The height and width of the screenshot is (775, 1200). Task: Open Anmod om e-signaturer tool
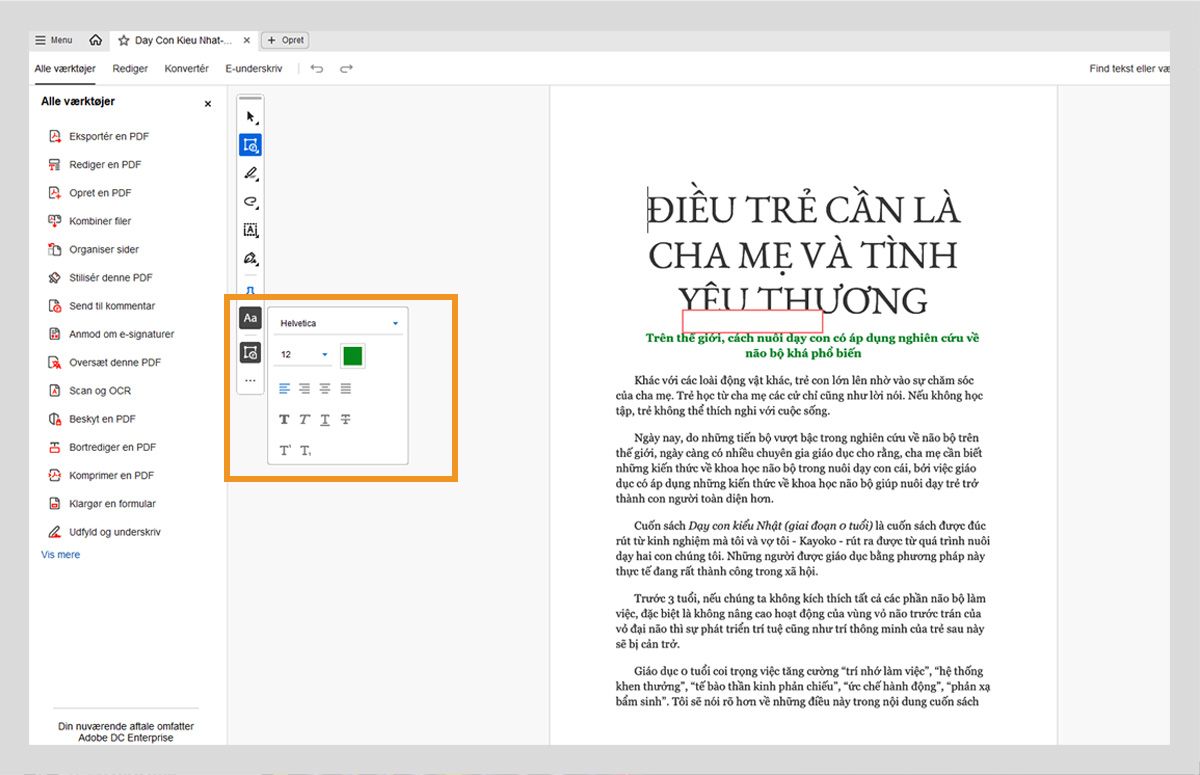(122, 334)
